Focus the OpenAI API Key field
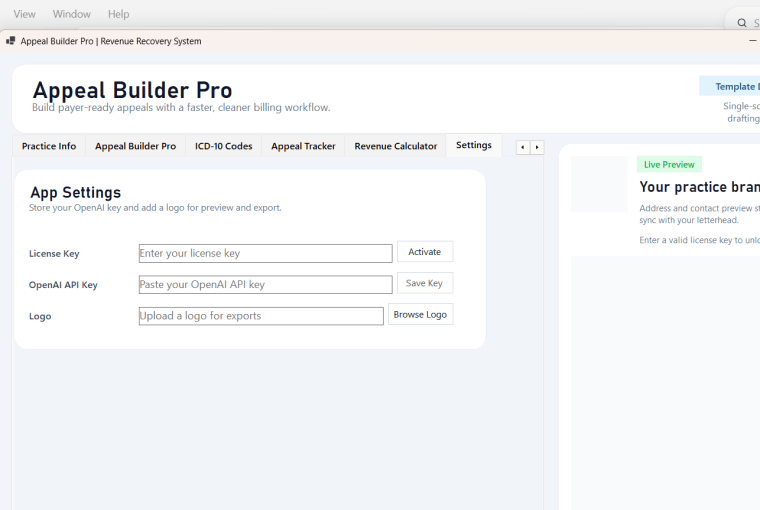The image size is (760, 510). point(266,285)
